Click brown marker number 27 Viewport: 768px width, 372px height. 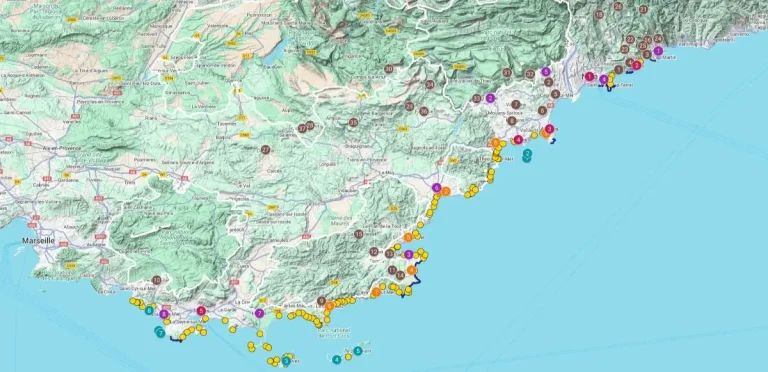coord(265,150)
